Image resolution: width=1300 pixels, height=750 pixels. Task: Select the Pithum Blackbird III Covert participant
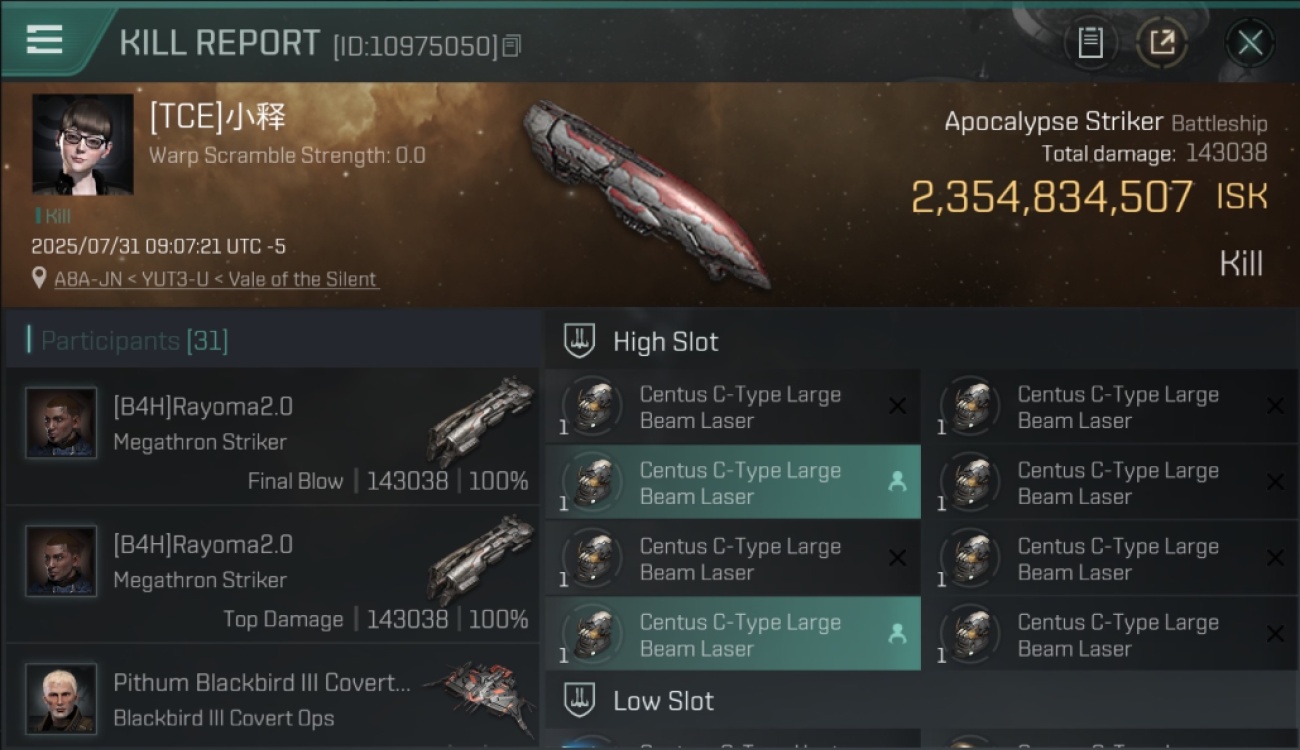tap(272, 698)
